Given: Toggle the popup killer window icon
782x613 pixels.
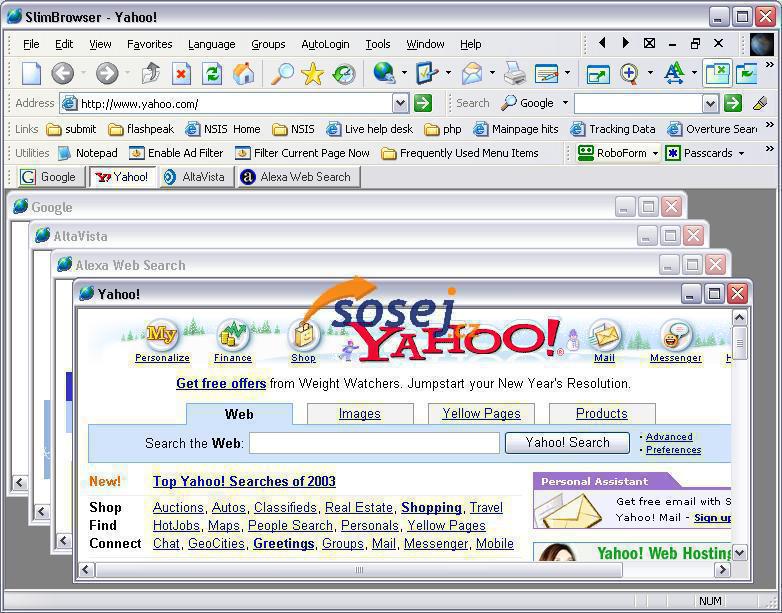Looking at the screenshot, I should click(717, 73).
